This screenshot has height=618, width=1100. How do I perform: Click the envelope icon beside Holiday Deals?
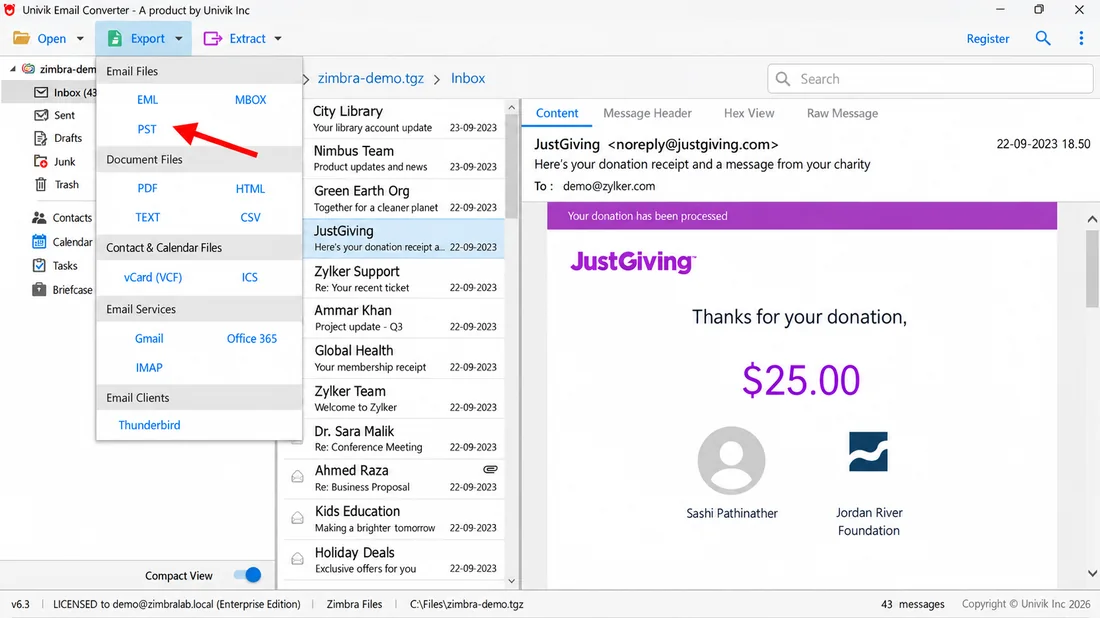pyautogui.click(x=297, y=559)
